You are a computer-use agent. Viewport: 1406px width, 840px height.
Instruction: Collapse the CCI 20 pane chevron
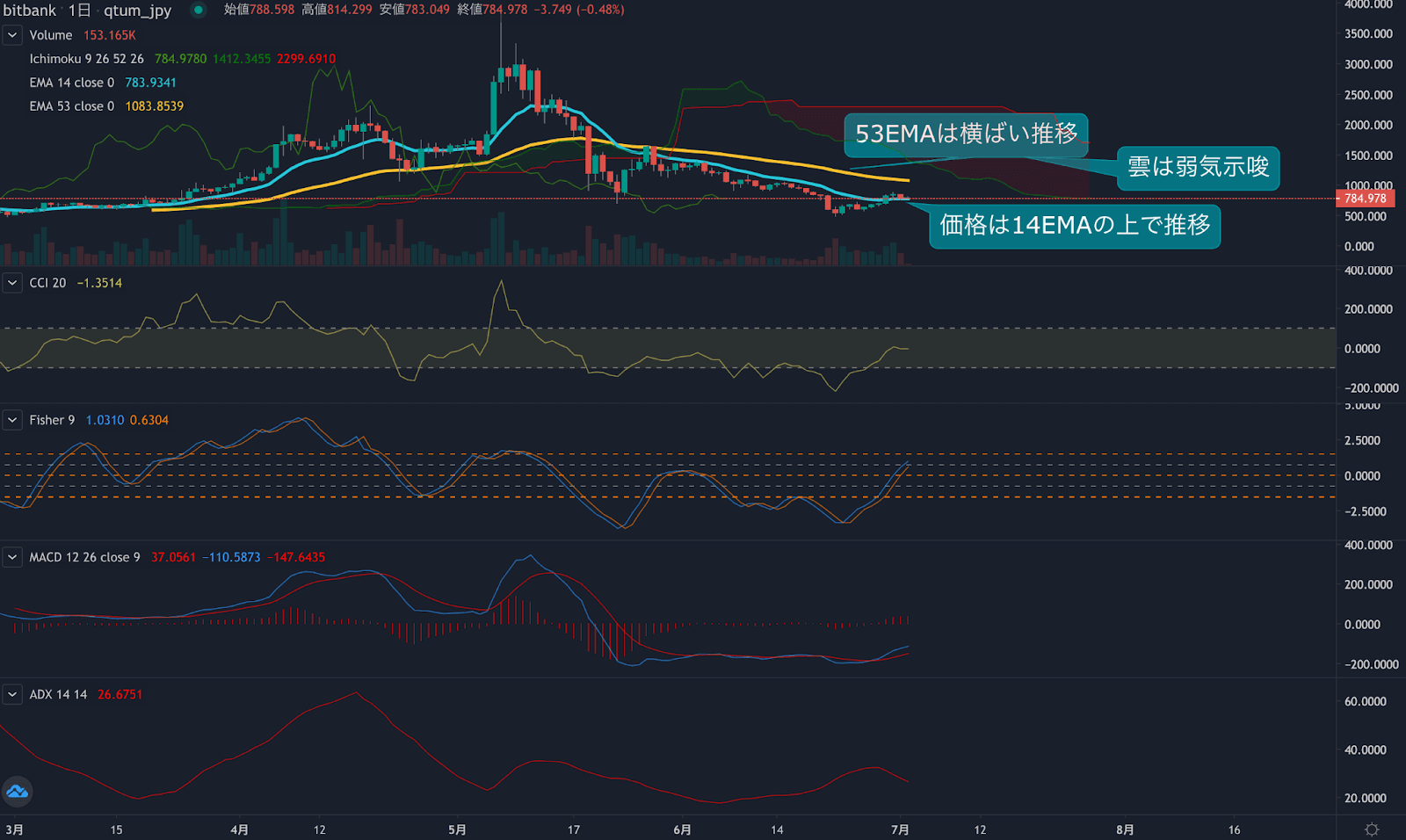pos(12,283)
